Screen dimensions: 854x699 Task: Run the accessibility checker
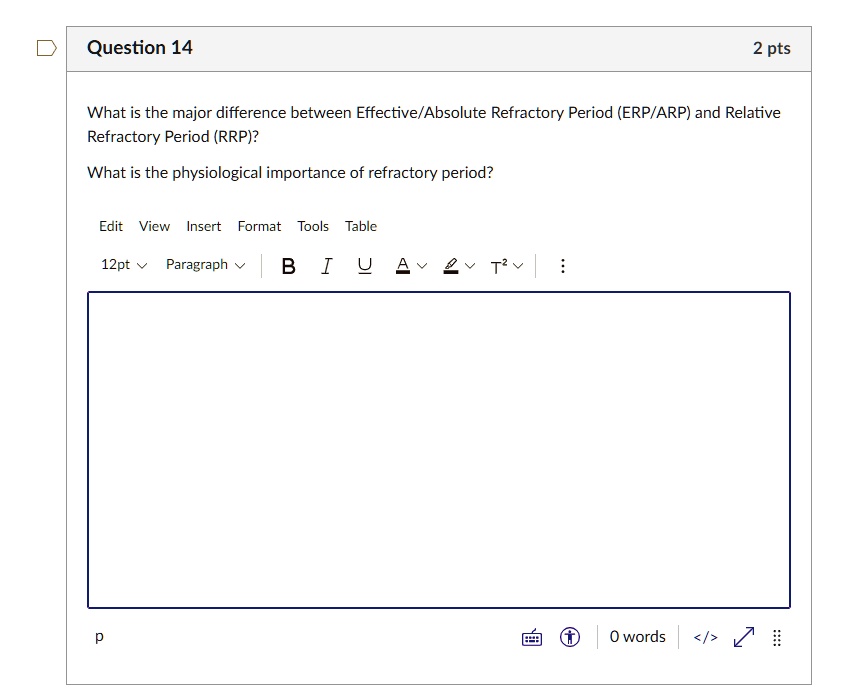[569, 637]
